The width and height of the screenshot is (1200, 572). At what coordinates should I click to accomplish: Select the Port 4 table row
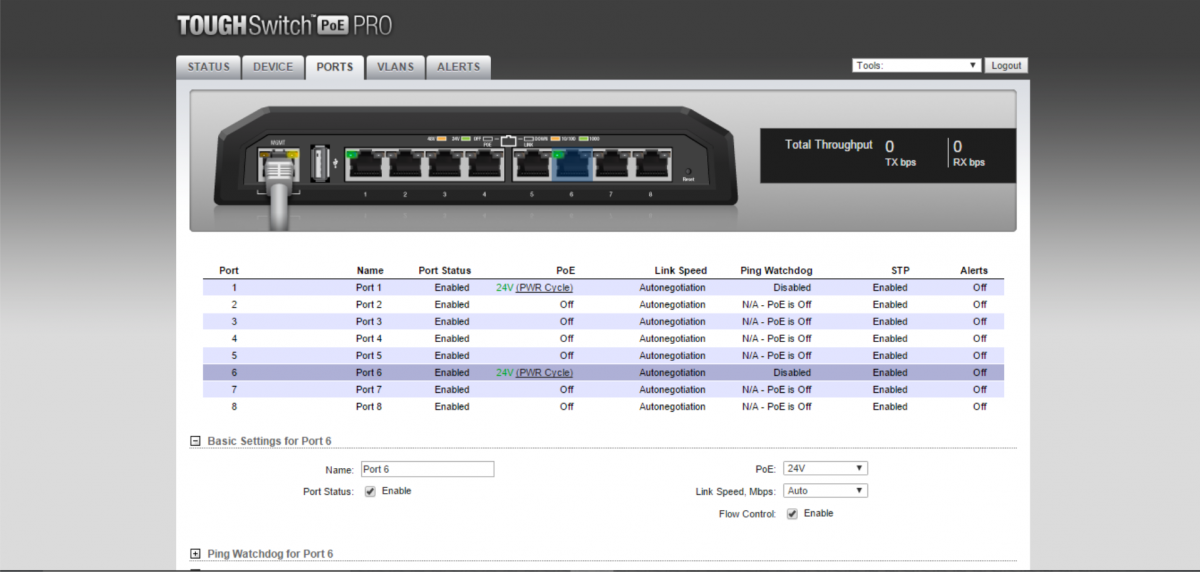click(603, 338)
